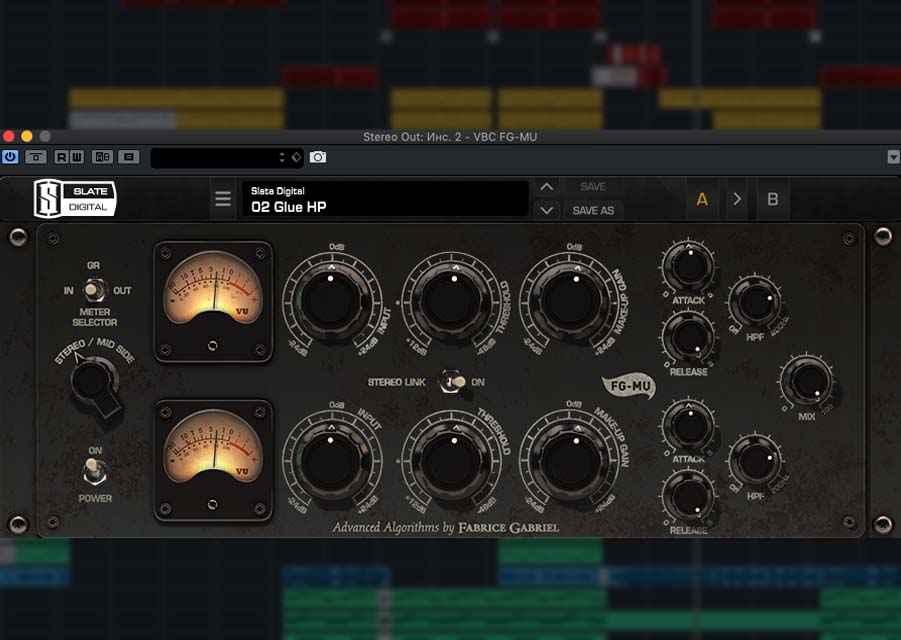Viewport: 901px width, 640px height.
Task: Click the SAVE button
Action: click(593, 187)
